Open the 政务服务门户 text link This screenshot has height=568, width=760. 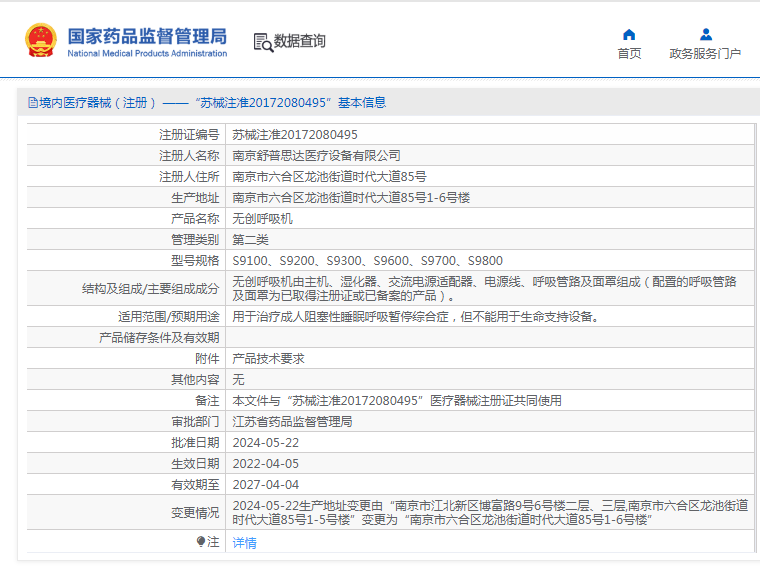(705, 54)
